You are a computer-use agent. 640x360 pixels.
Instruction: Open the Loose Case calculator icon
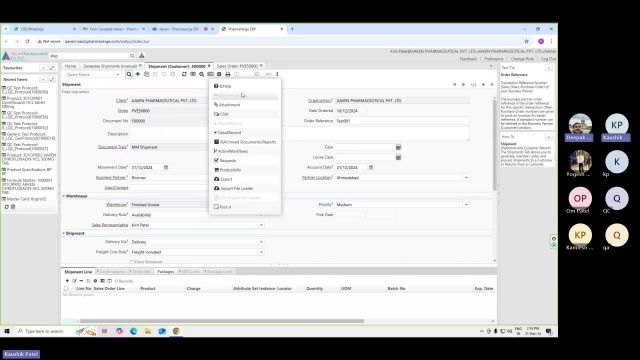click(398, 157)
